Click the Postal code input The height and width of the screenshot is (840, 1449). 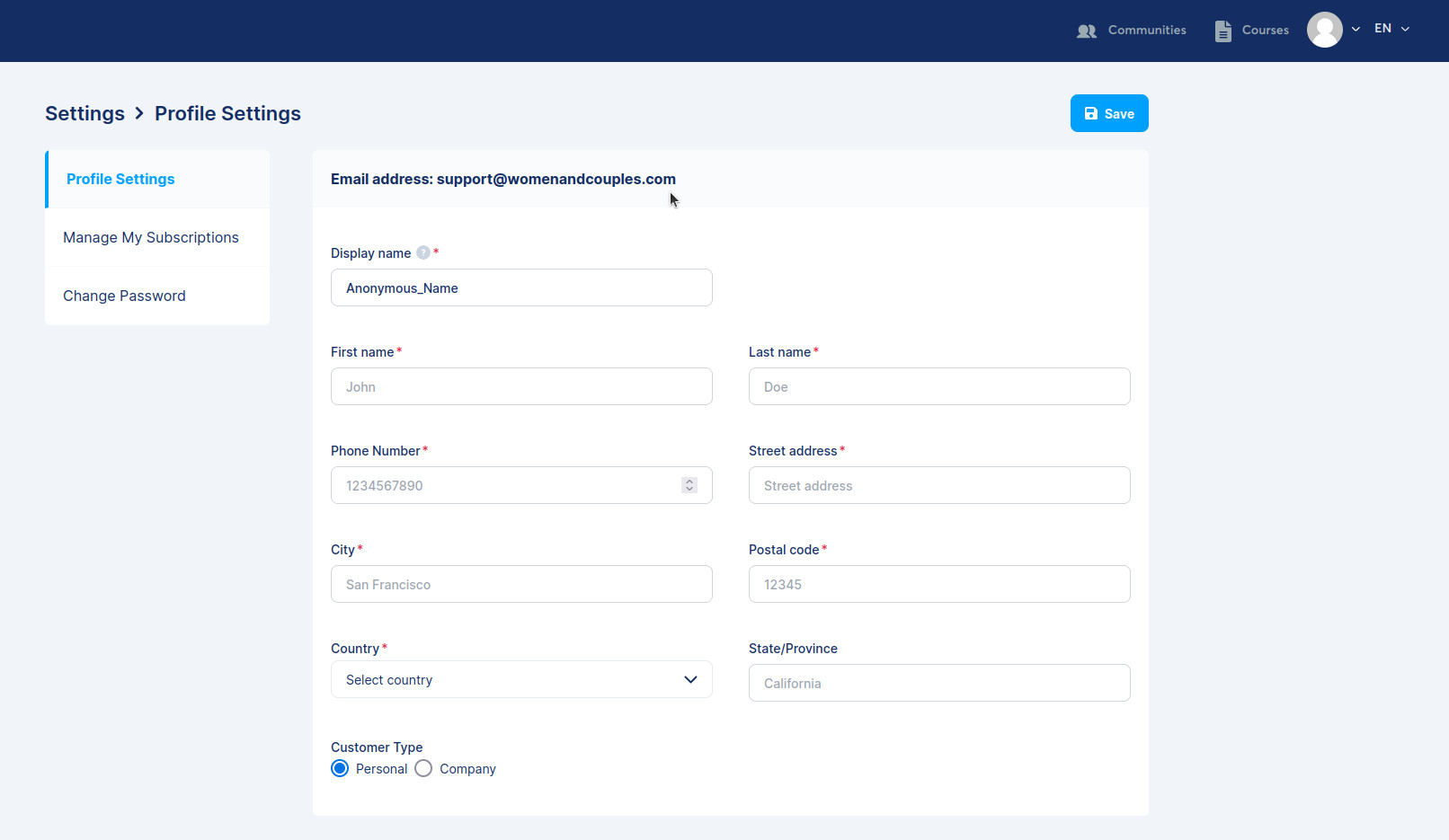tap(939, 584)
